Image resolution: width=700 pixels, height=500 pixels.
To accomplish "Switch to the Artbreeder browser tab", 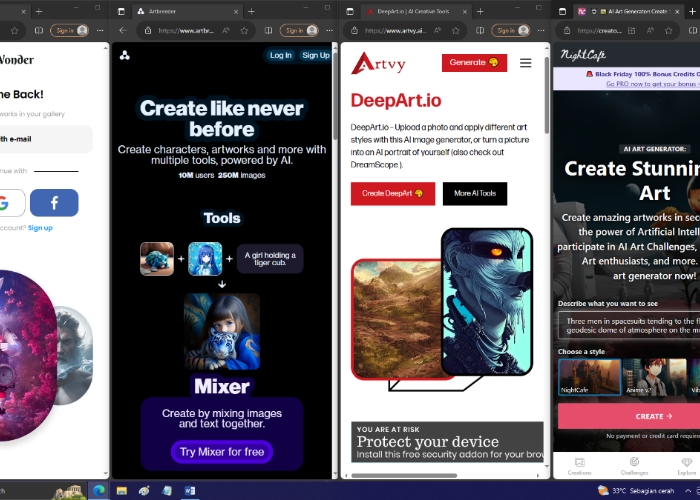I will pos(188,12).
